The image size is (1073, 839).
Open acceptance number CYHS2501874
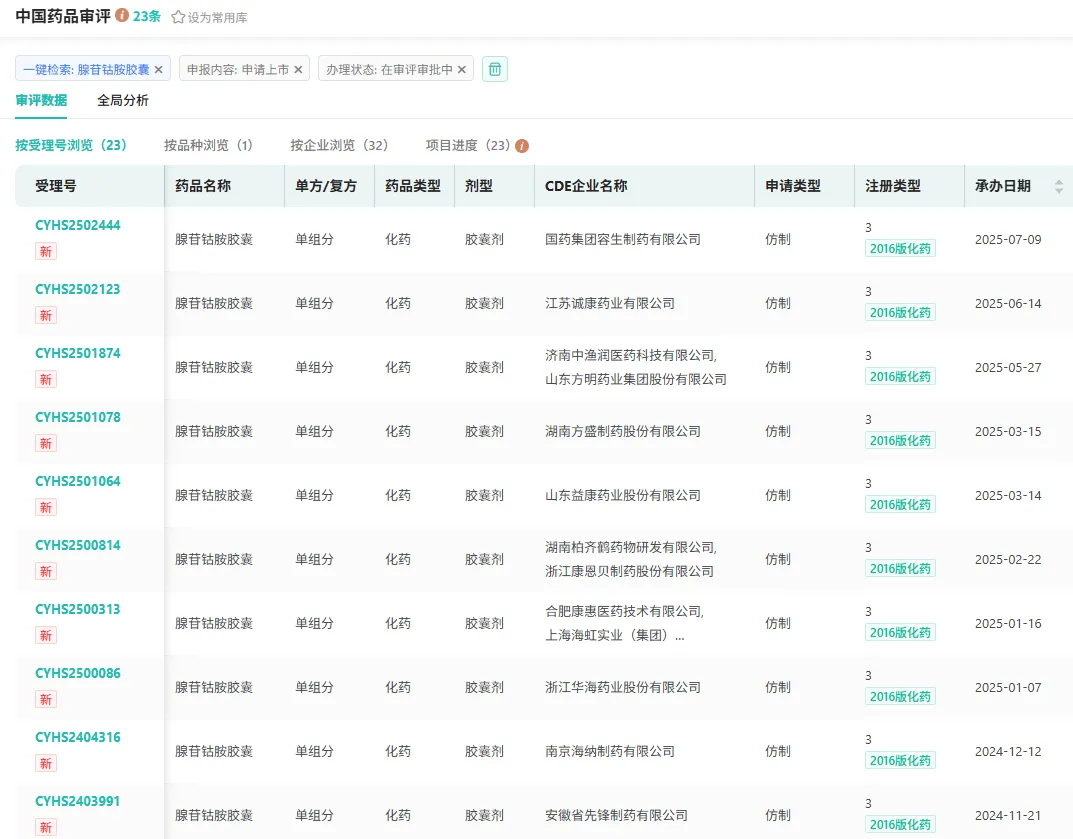tap(78, 353)
